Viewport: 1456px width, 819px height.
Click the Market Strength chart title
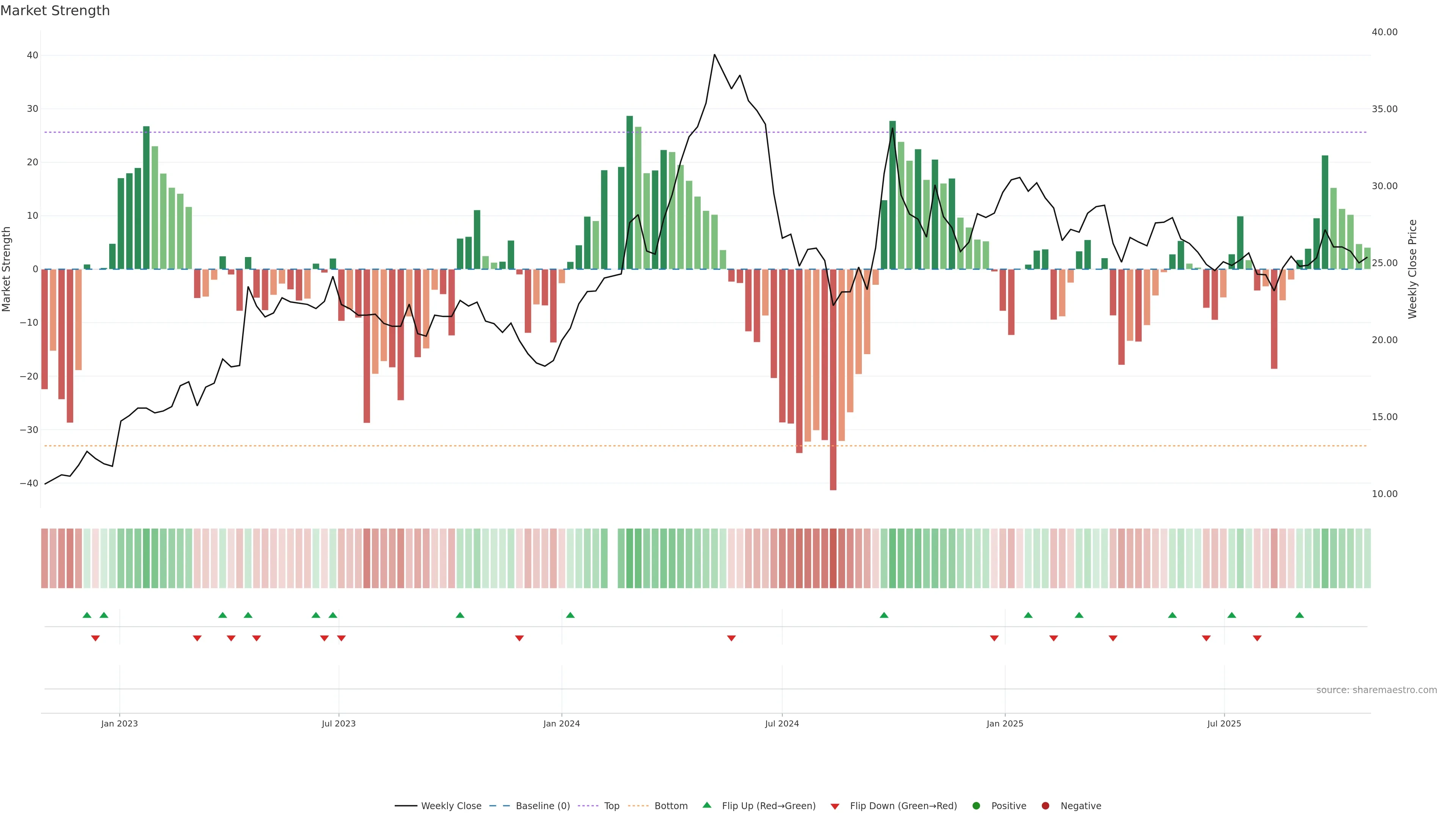tap(55, 11)
